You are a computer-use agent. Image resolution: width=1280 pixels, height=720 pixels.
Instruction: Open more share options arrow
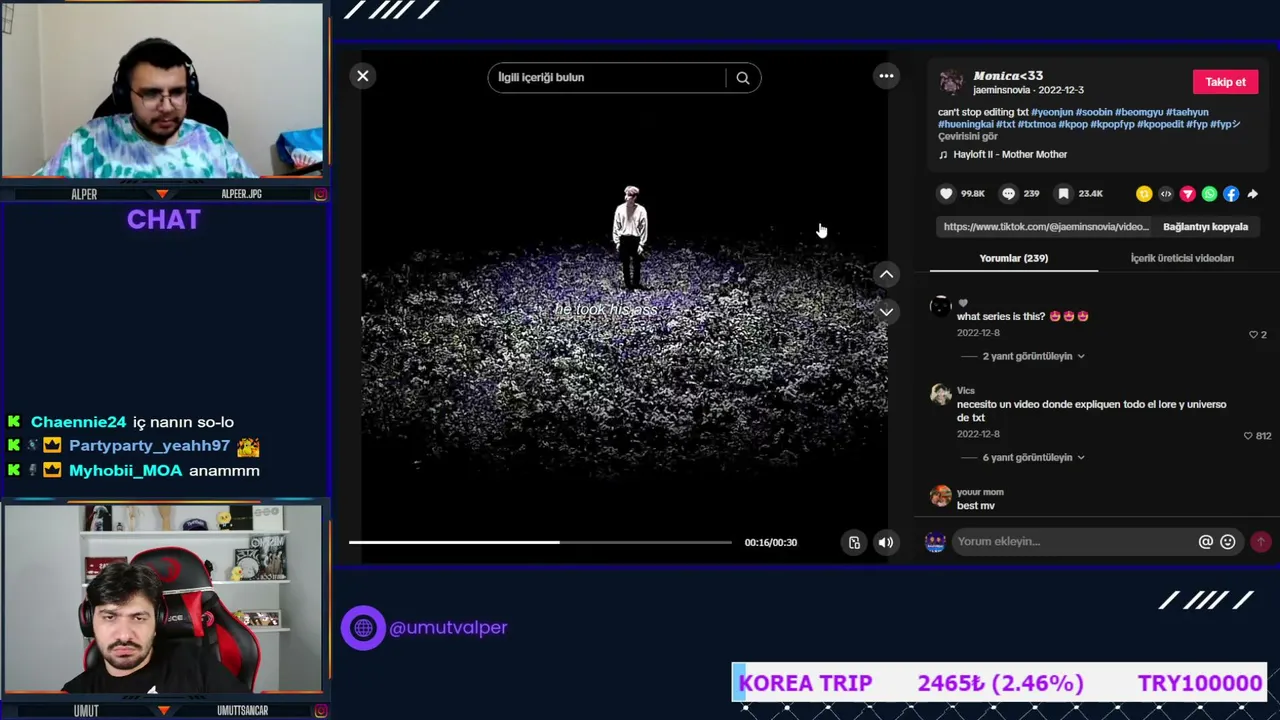click(x=1253, y=194)
